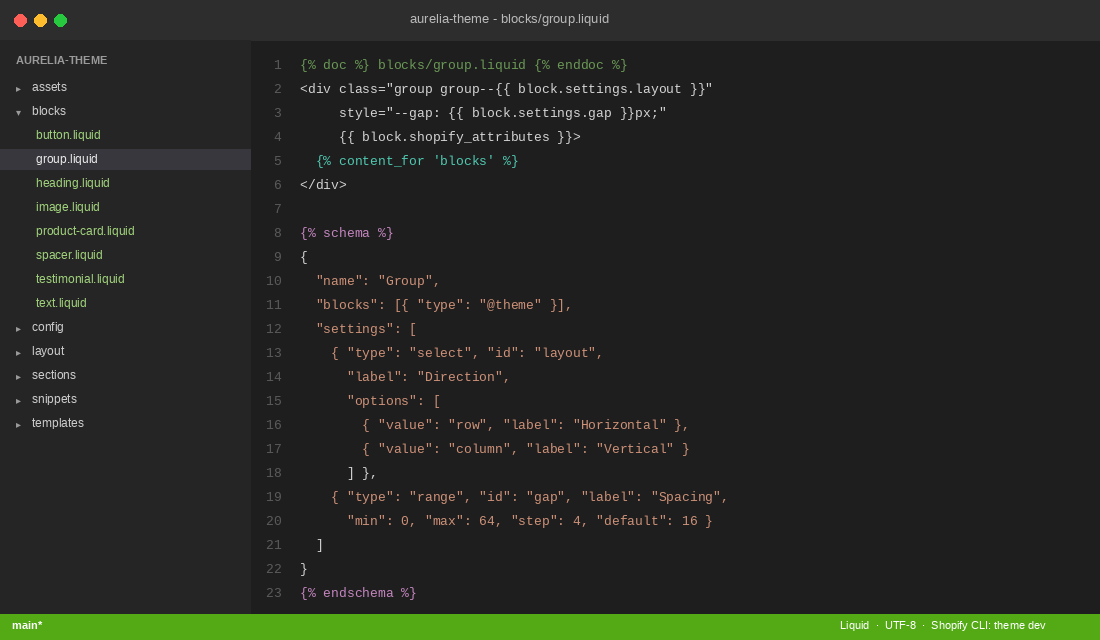Click the "Horizontal" label value
The image size is (1100, 640).
(x=619, y=425)
